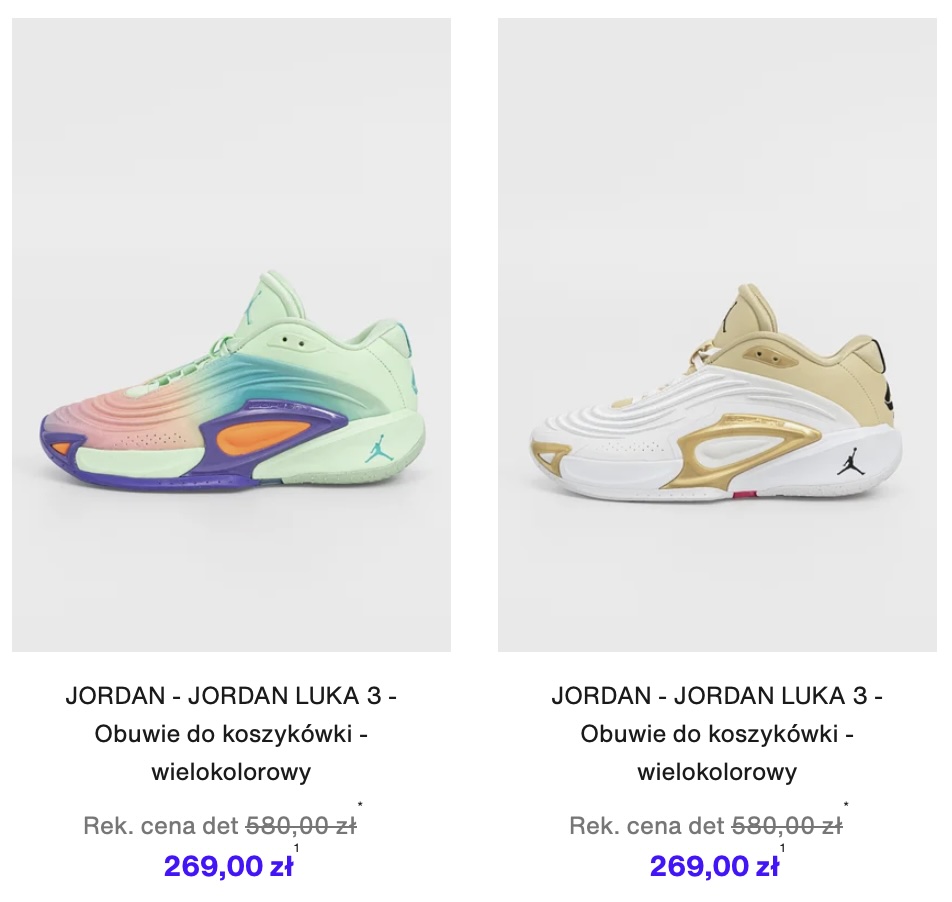Open the white and gold Luka 3 shoe image
The width and height of the screenshot is (952, 902).
click(x=717, y=334)
